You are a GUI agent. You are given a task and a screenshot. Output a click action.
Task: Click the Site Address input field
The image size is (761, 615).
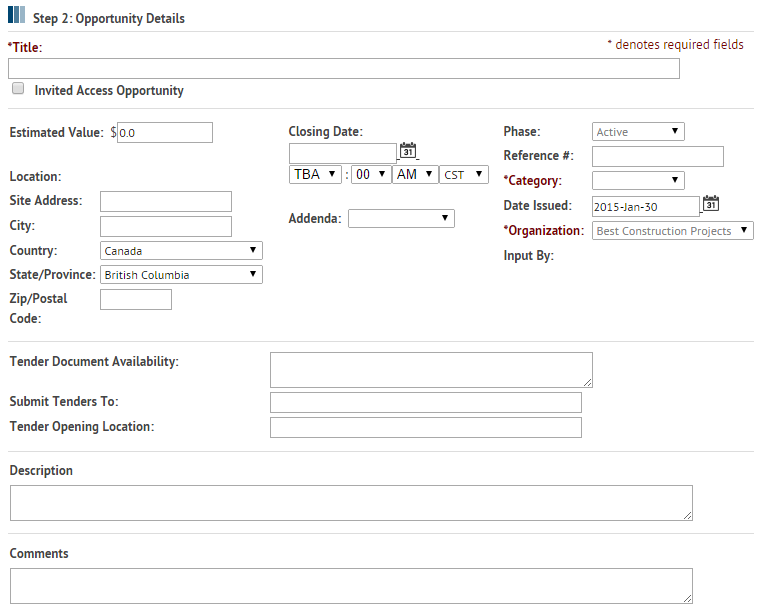pyautogui.click(x=166, y=201)
